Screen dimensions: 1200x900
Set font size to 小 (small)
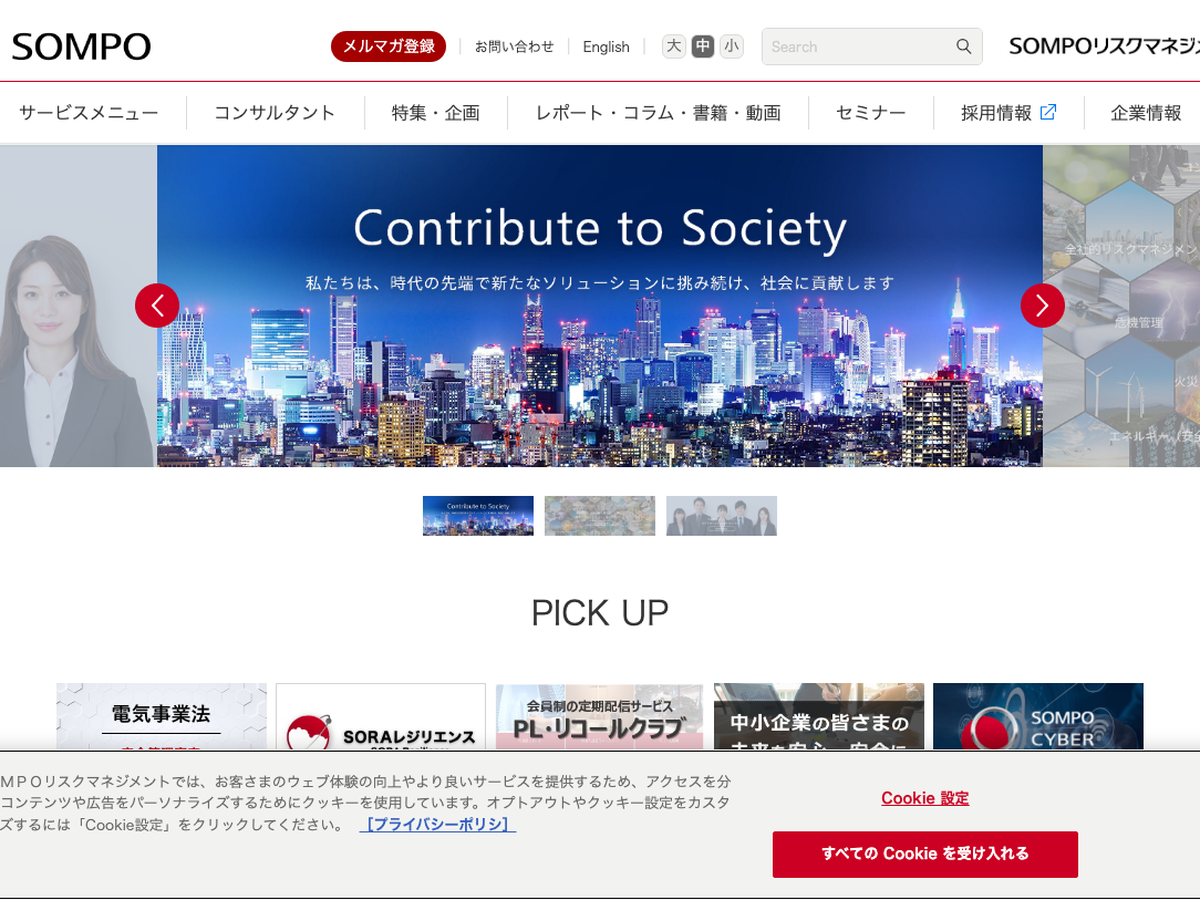click(x=732, y=46)
